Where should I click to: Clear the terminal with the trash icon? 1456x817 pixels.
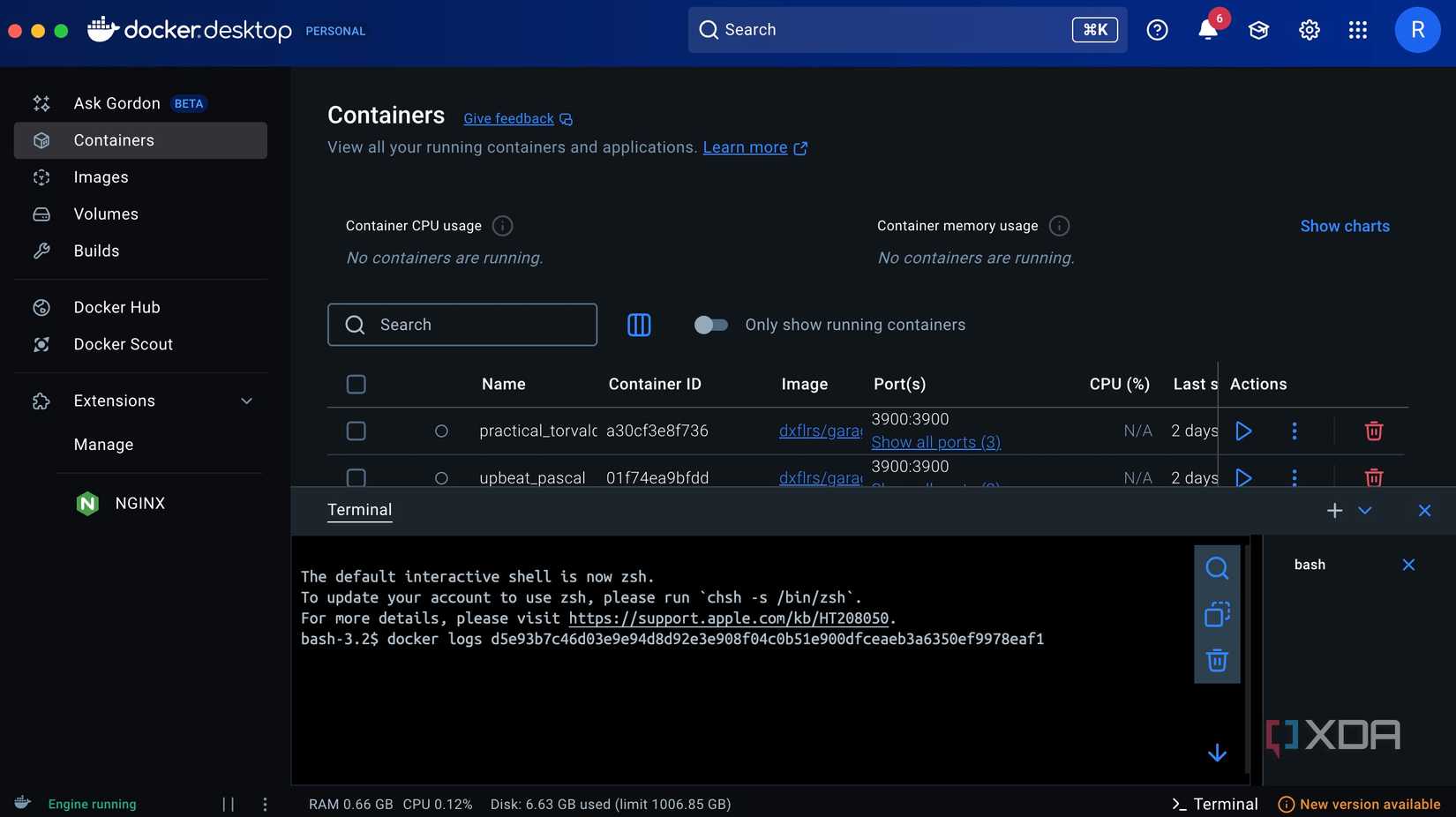(x=1217, y=660)
